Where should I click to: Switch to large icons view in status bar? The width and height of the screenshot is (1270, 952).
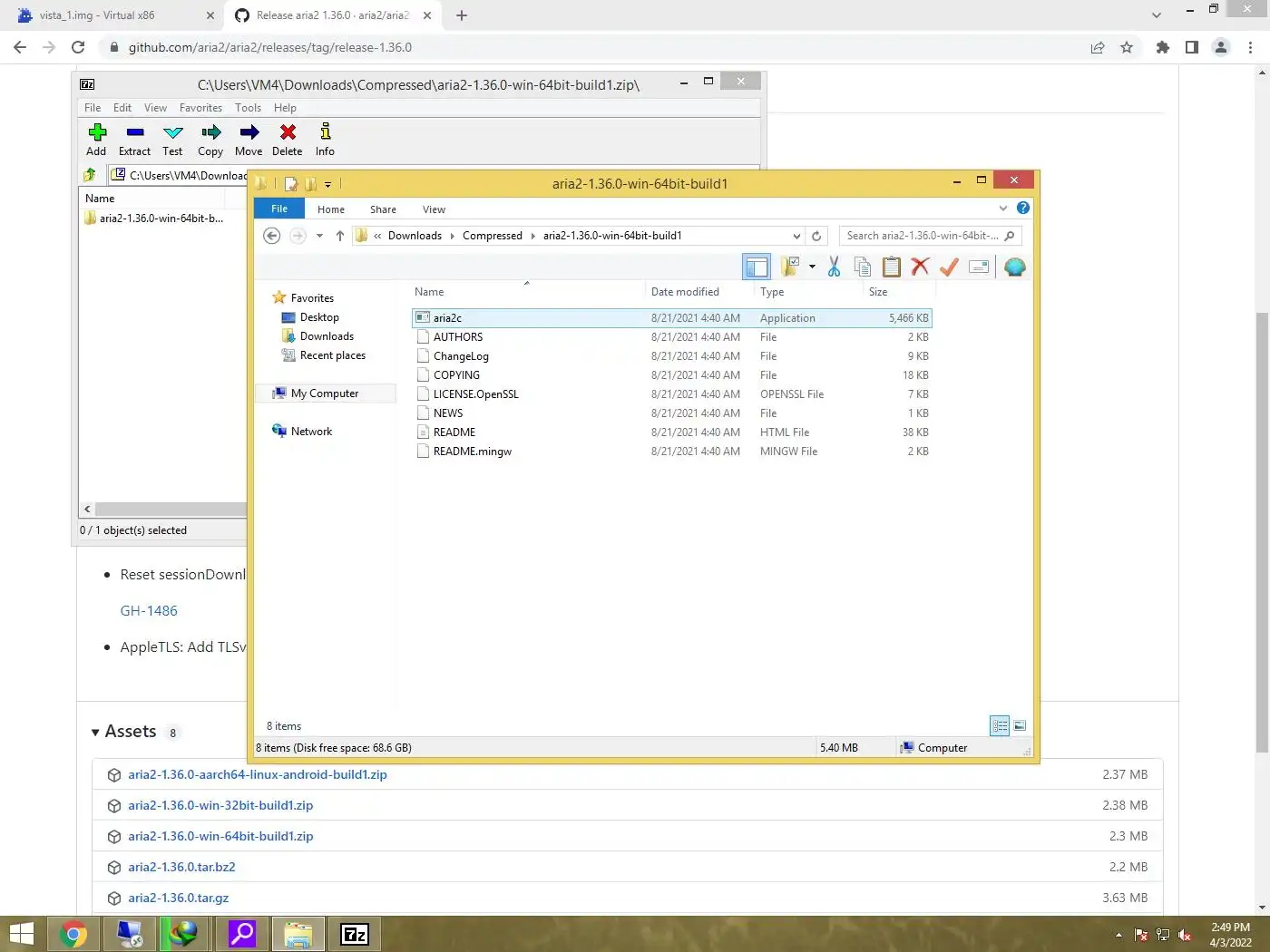pyautogui.click(x=1020, y=725)
